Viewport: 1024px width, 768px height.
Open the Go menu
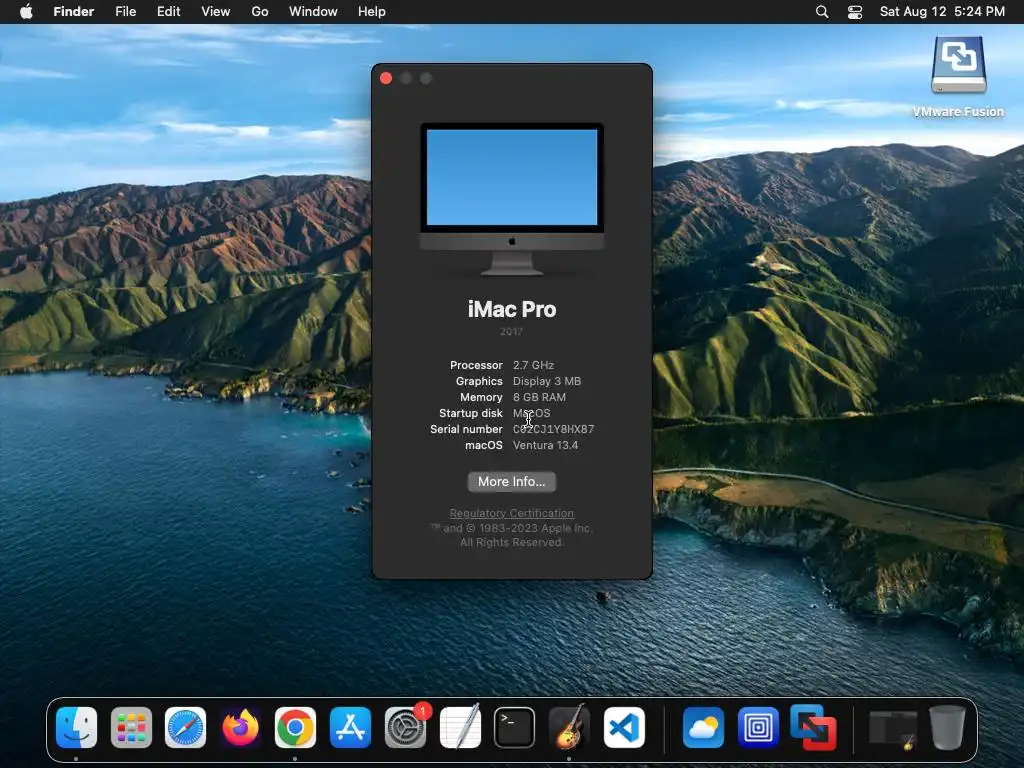coord(260,12)
